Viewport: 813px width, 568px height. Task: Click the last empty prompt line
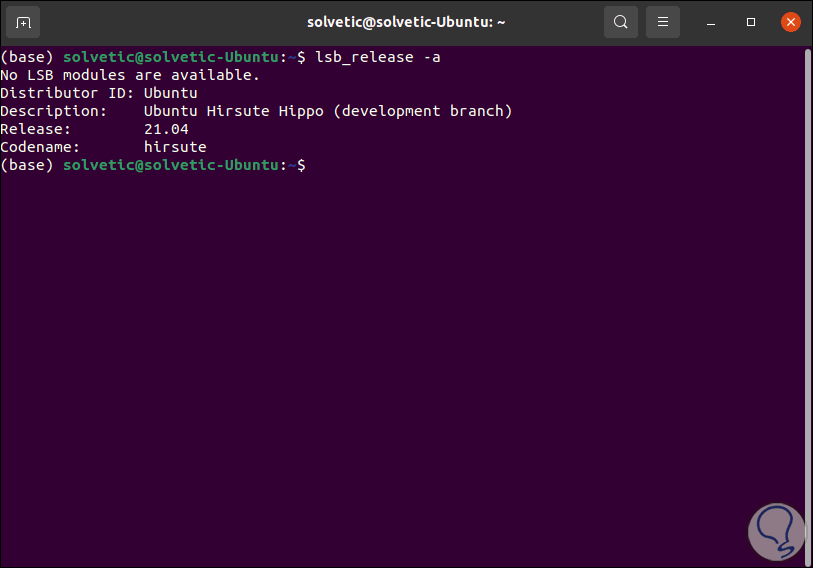[153, 165]
